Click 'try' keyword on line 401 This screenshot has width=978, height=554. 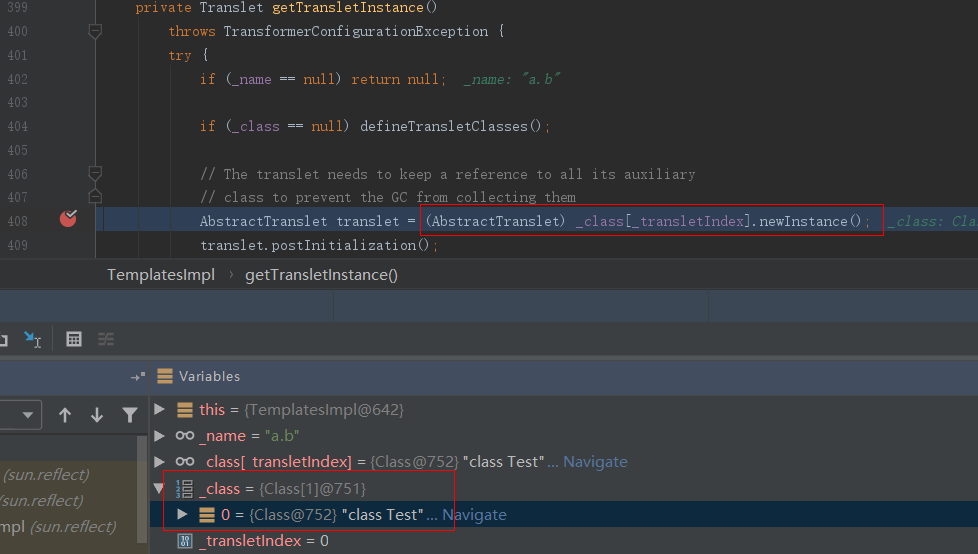pos(180,56)
